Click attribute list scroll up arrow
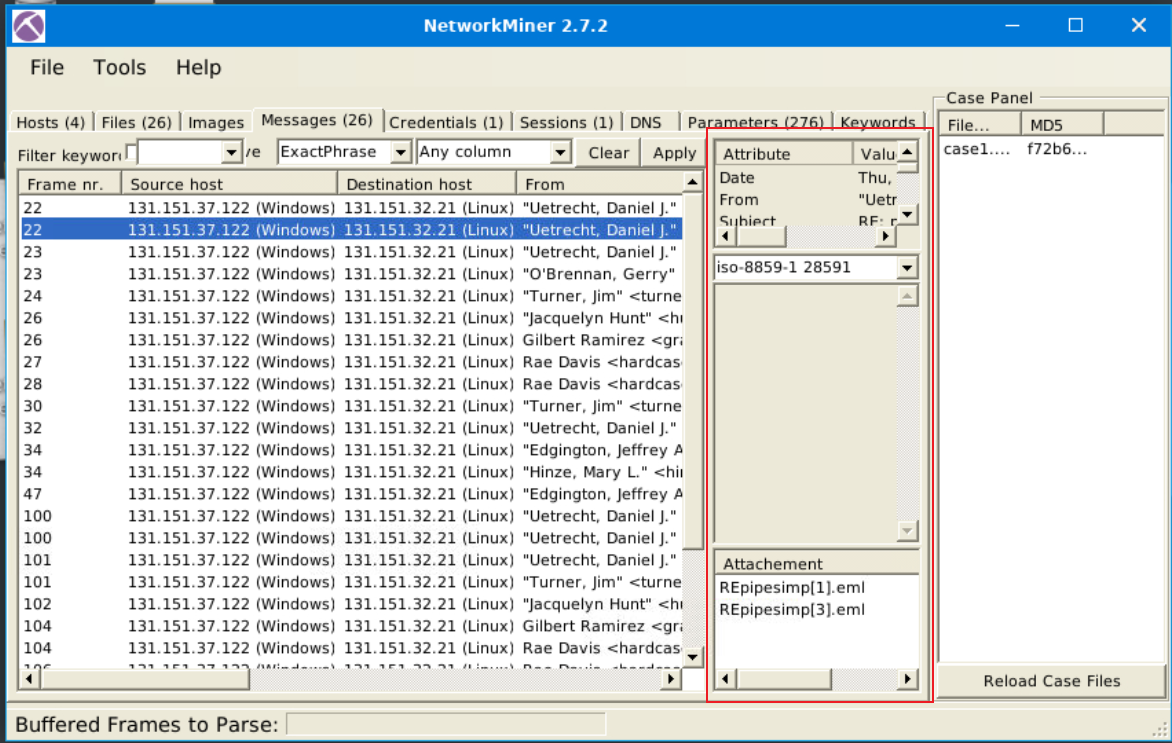1172x743 pixels. pos(907,152)
